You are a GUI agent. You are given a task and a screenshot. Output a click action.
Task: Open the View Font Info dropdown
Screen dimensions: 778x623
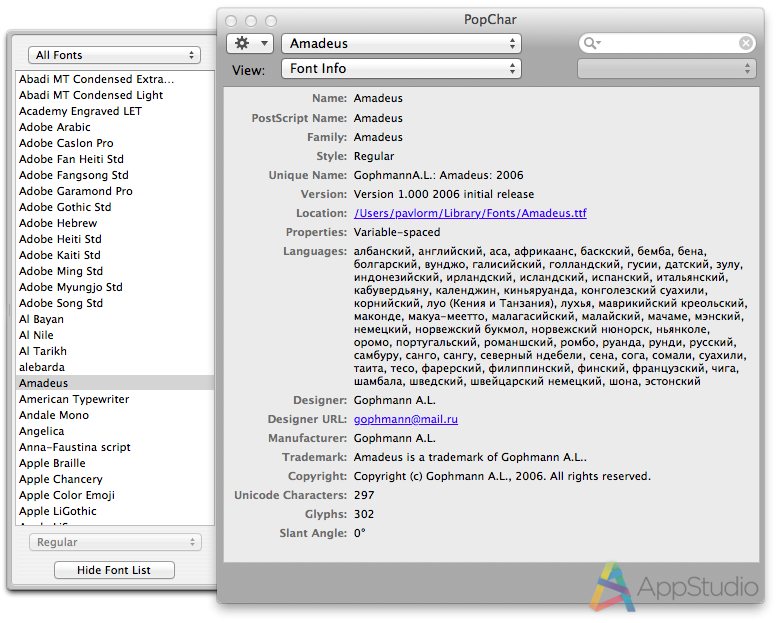pyautogui.click(x=401, y=69)
